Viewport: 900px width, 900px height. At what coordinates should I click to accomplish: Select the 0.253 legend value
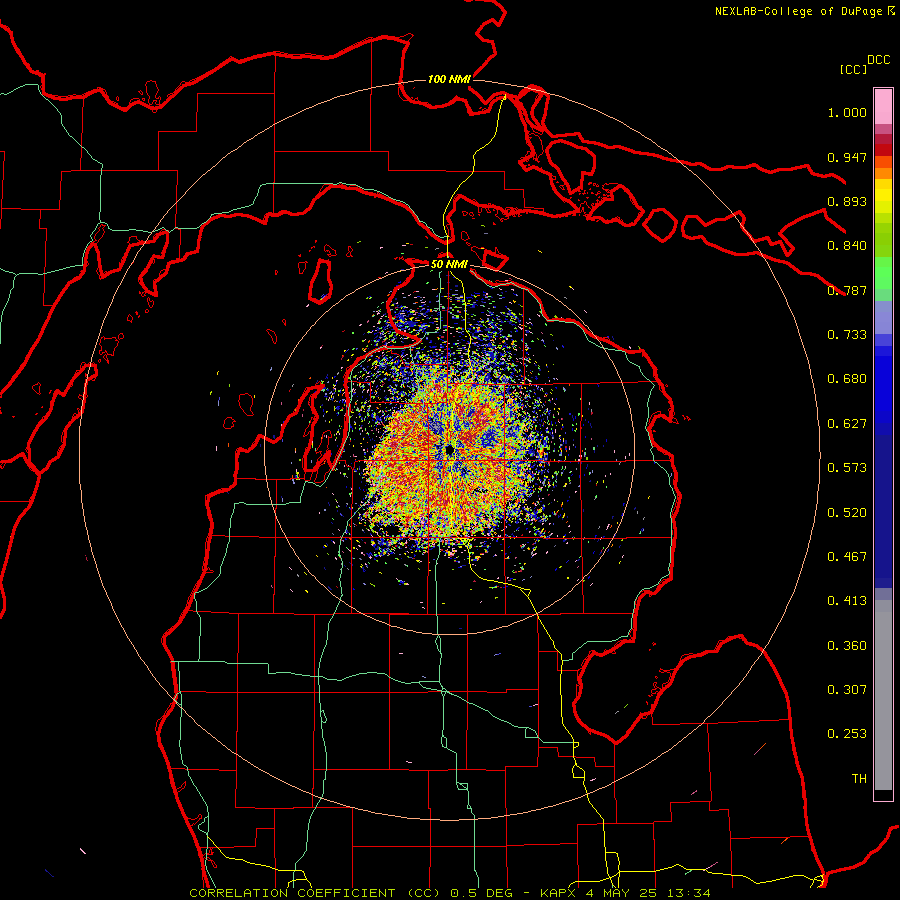coord(847,734)
